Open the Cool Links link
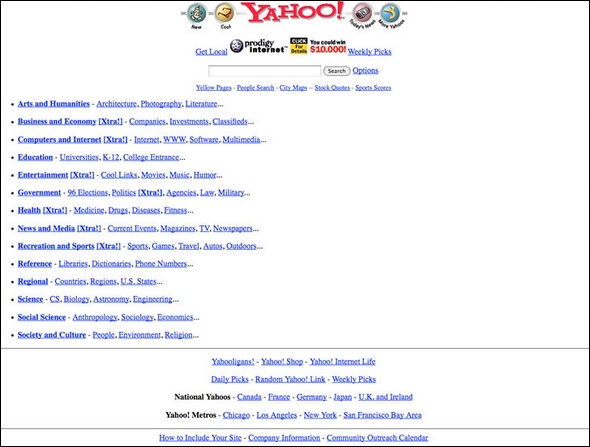Image resolution: width=590 pixels, height=447 pixels. coord(119,175)
